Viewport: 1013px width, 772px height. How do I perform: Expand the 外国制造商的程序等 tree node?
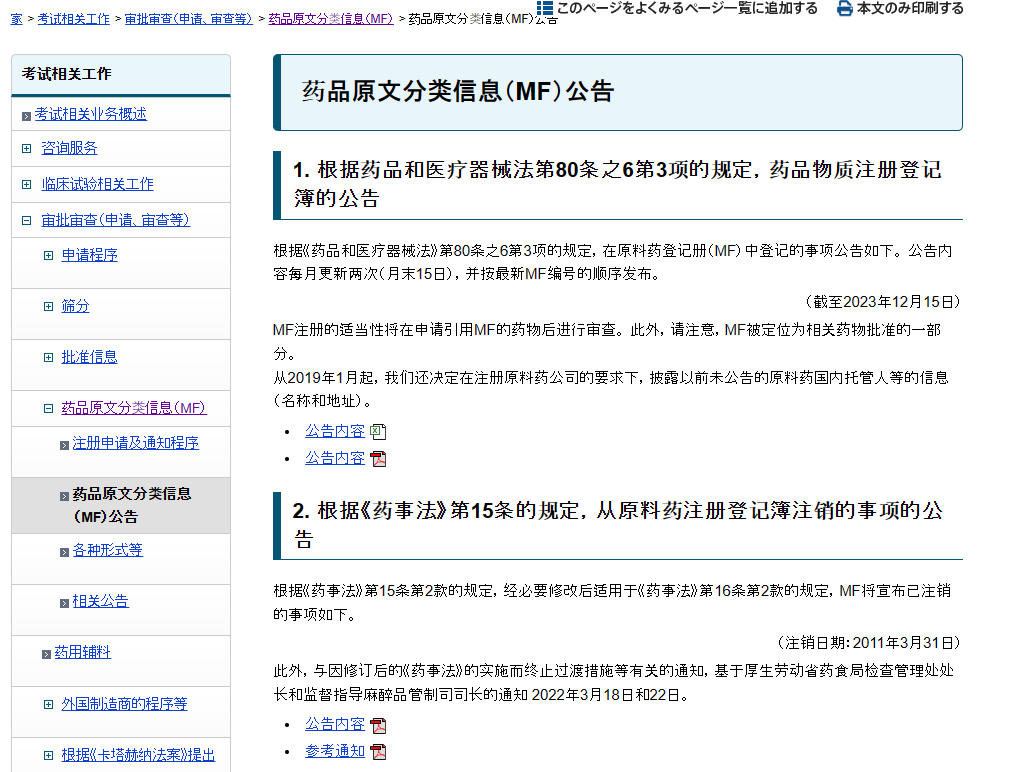[x=48, y=705]
